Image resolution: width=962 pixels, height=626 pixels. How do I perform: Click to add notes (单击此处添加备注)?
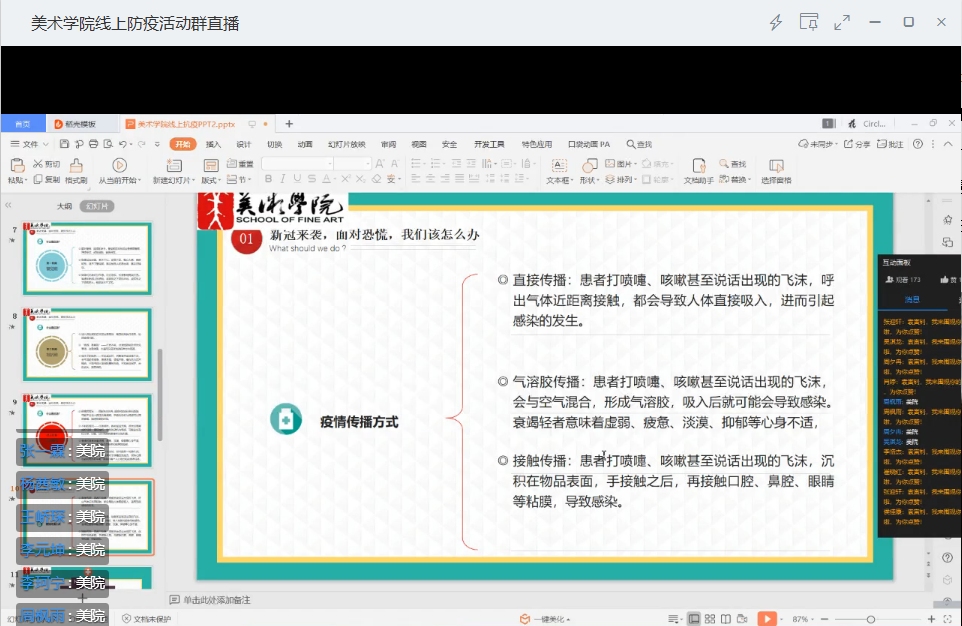217,600
